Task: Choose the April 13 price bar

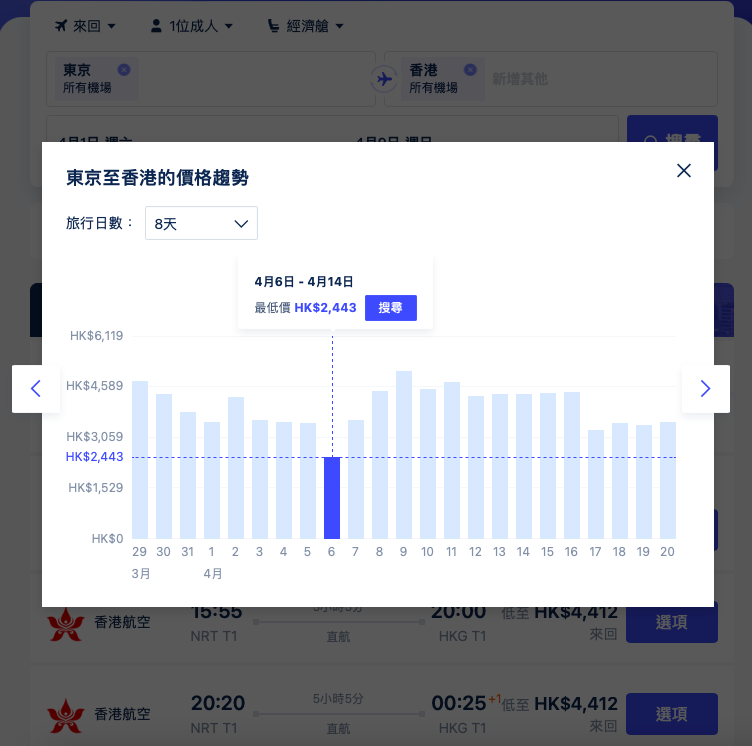Action: 500,466
